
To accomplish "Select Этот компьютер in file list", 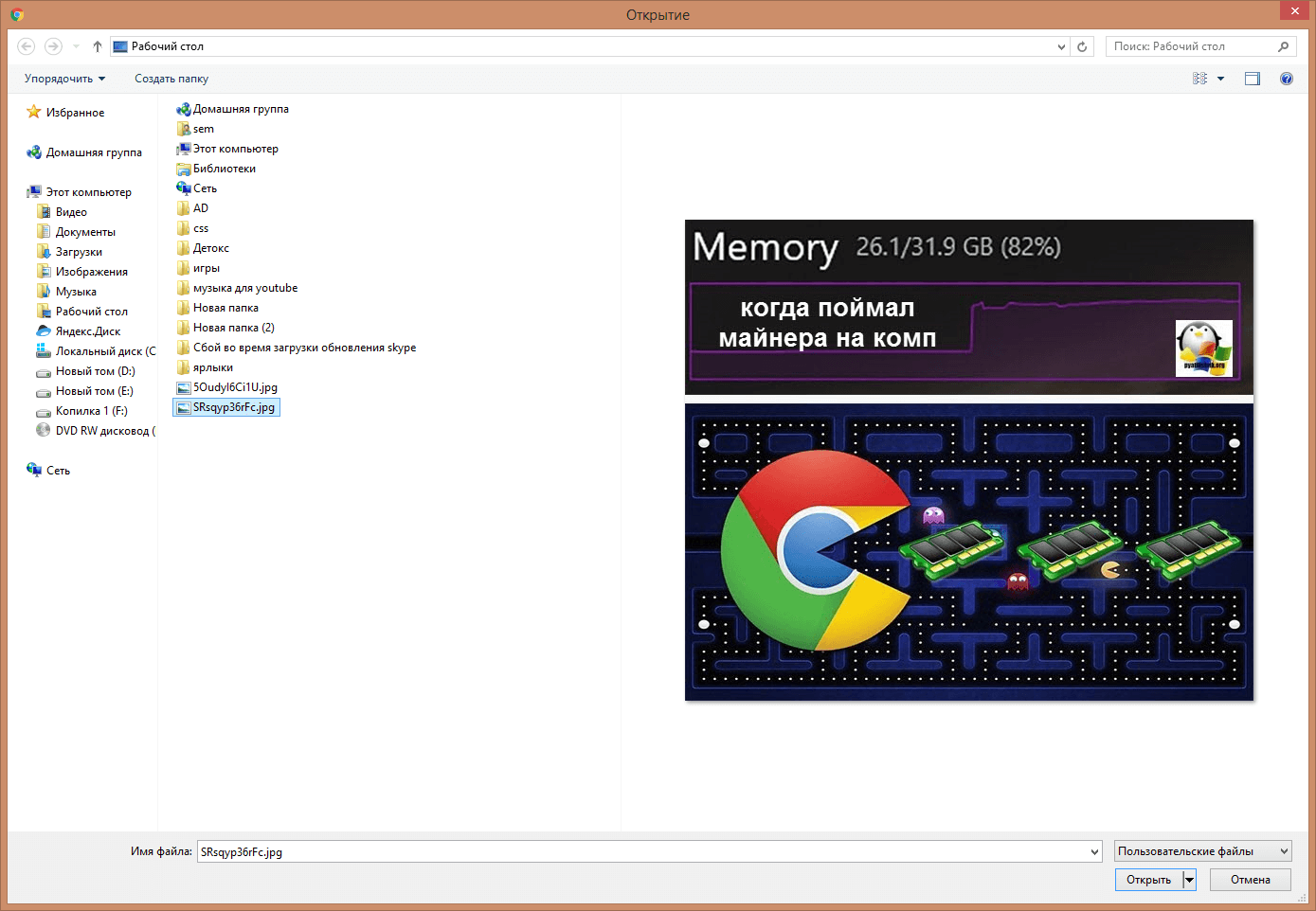I will [227, 149].
